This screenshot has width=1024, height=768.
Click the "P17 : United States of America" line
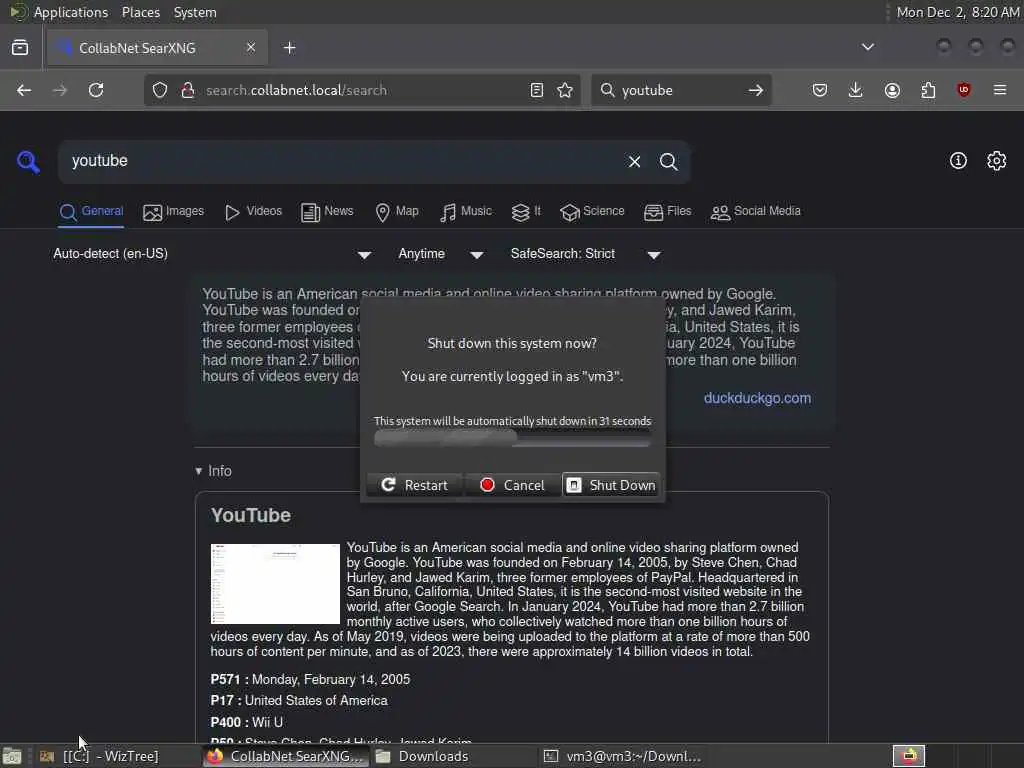point(299,701)
